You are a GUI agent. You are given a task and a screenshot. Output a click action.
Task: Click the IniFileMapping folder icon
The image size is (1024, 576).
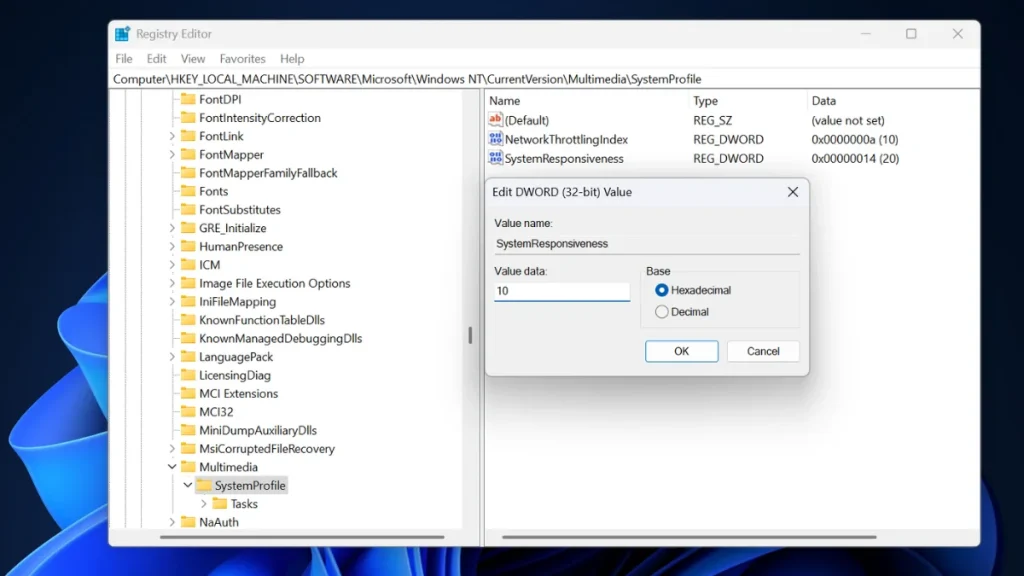coord(188,301)
